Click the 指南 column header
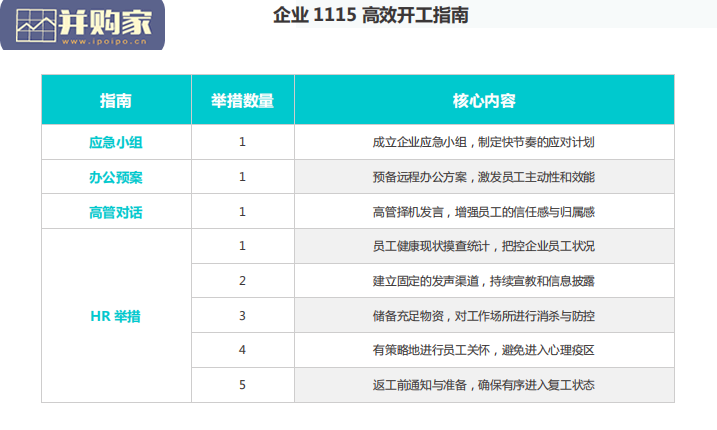Image resolution: width=717 pixels, height=430 pixels. point(116,101)
